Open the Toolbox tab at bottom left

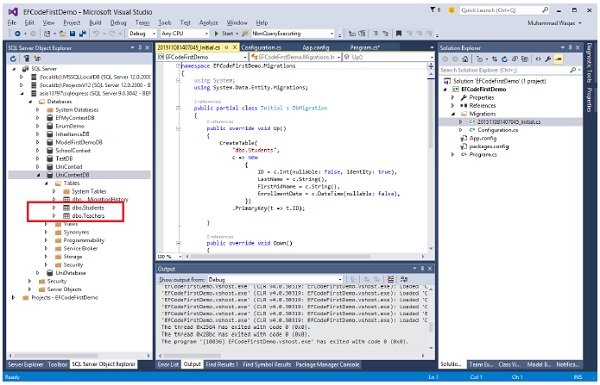click(x=57, y=364)
